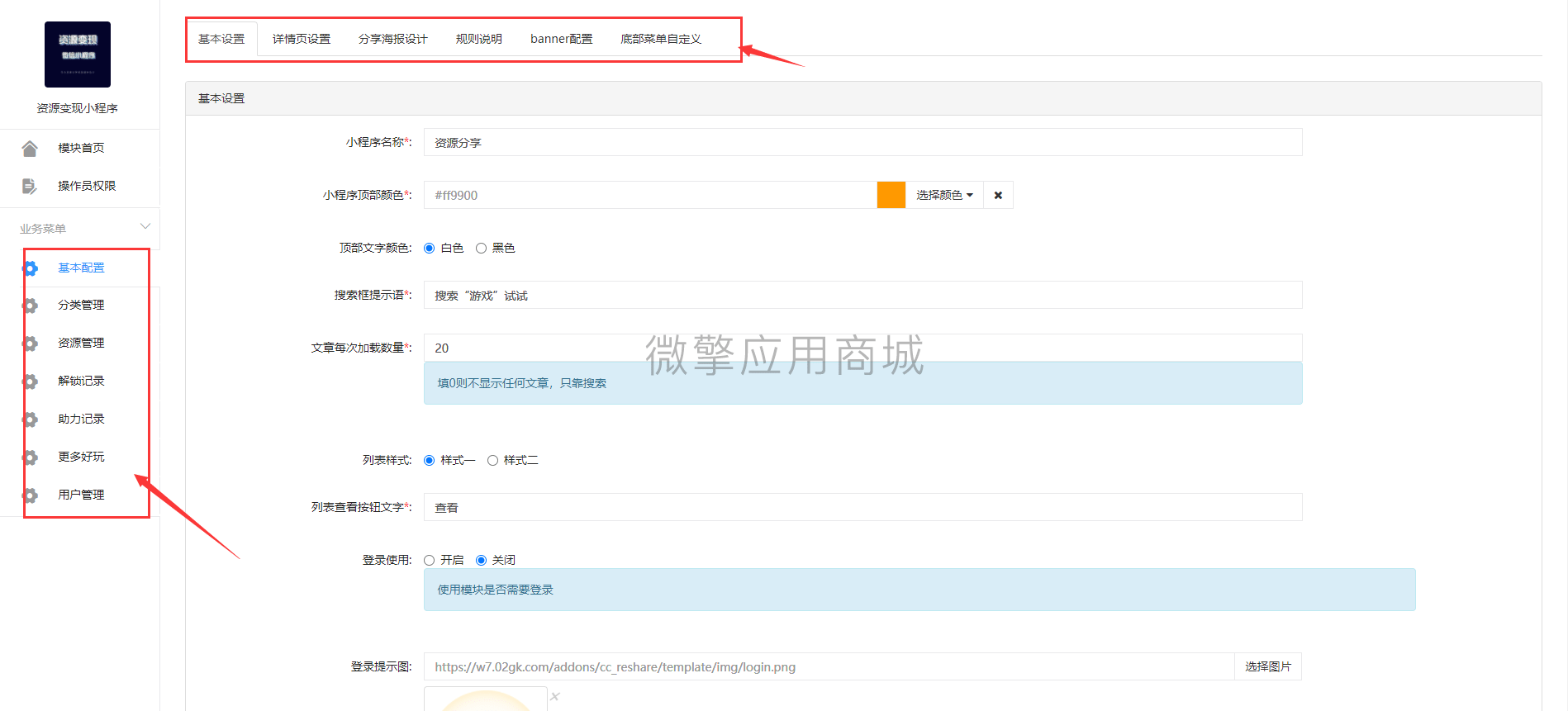Image resolution: width=1568 pixels, height=711 pixels.
Task: Click the gear icon beside 分类管理
Action: tap(31, 306)
